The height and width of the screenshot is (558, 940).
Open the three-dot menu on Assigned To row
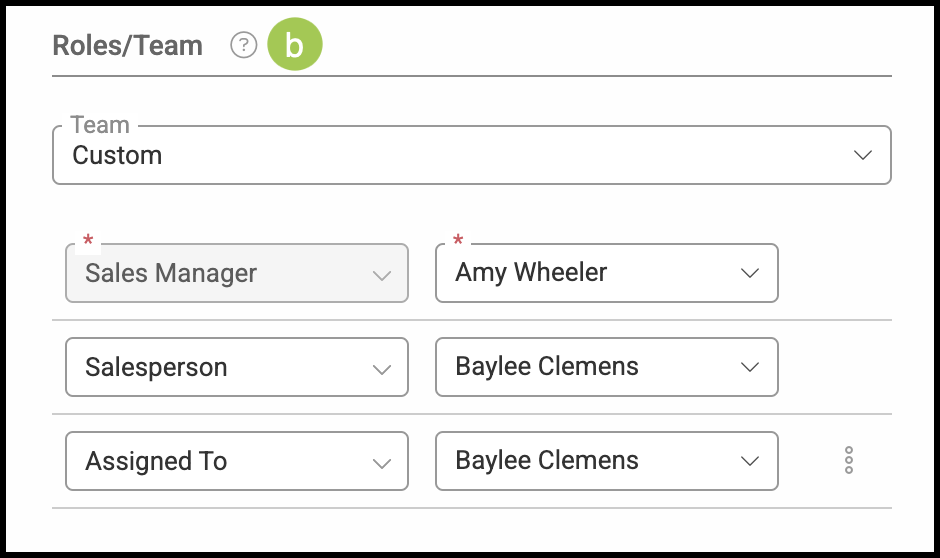(x=848, y=460)
